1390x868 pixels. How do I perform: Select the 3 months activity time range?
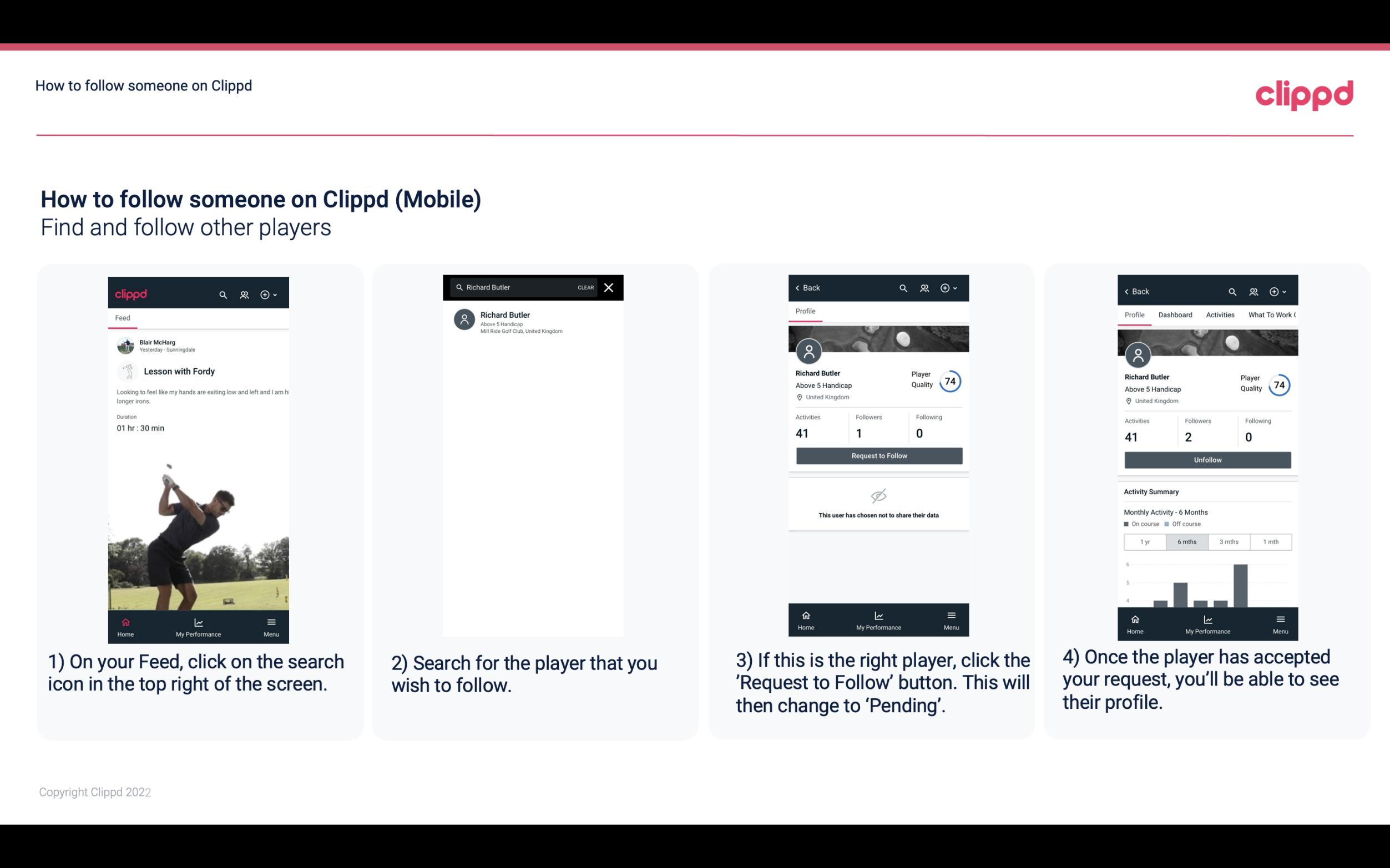click(x=1228, y=541)
